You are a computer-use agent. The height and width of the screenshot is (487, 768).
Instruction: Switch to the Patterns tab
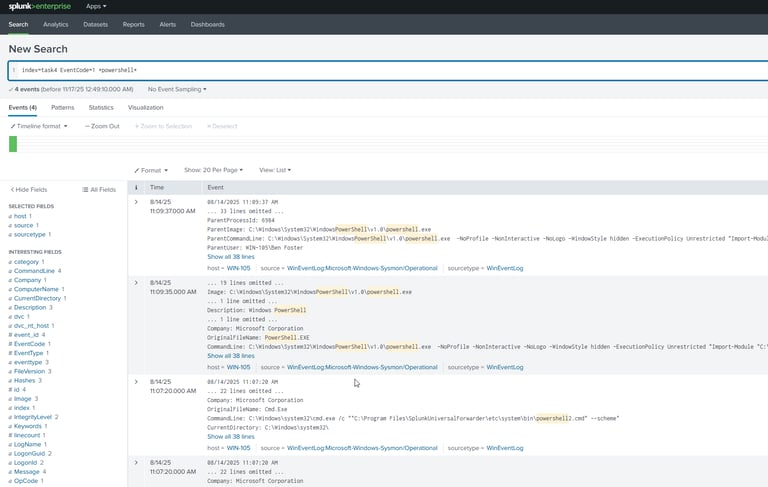tap(63, 107)
